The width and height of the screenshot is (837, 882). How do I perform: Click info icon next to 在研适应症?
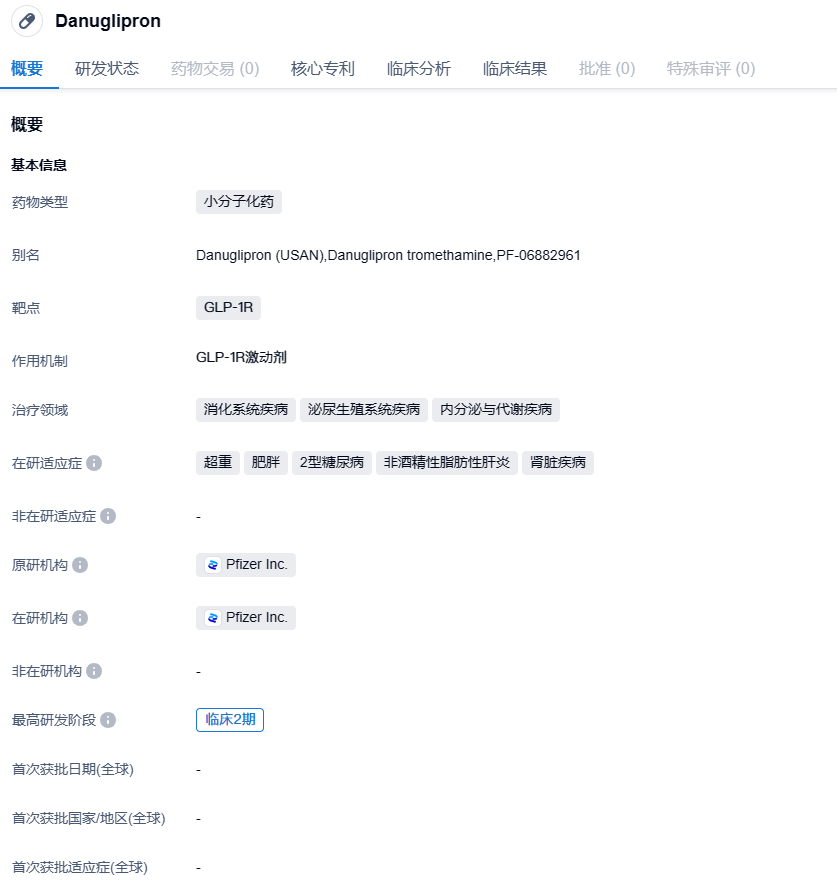point(94,463)
